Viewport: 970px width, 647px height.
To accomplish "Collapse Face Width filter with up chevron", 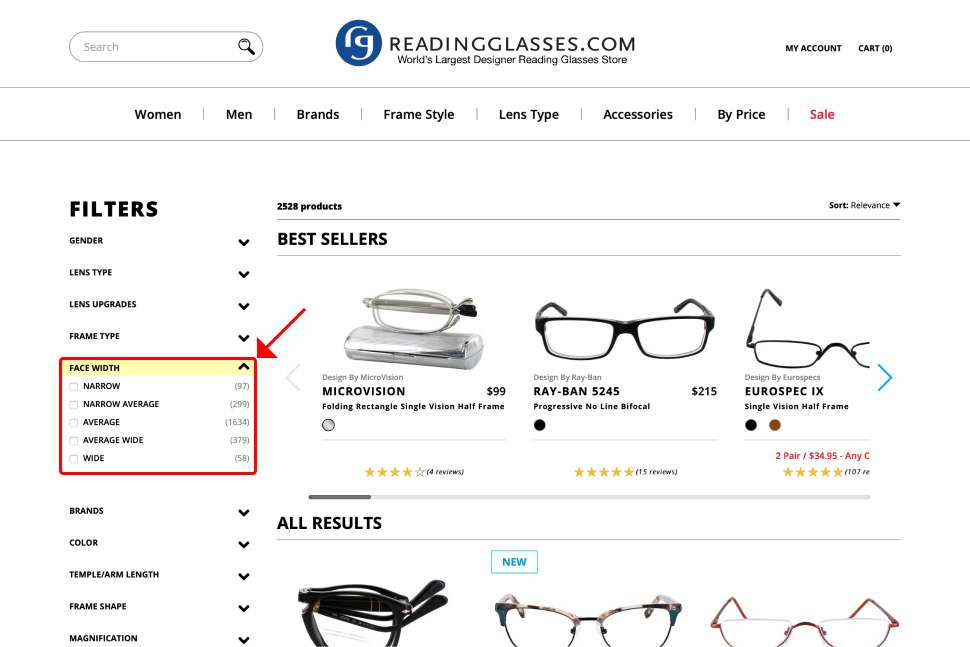I will click(244, 367).
